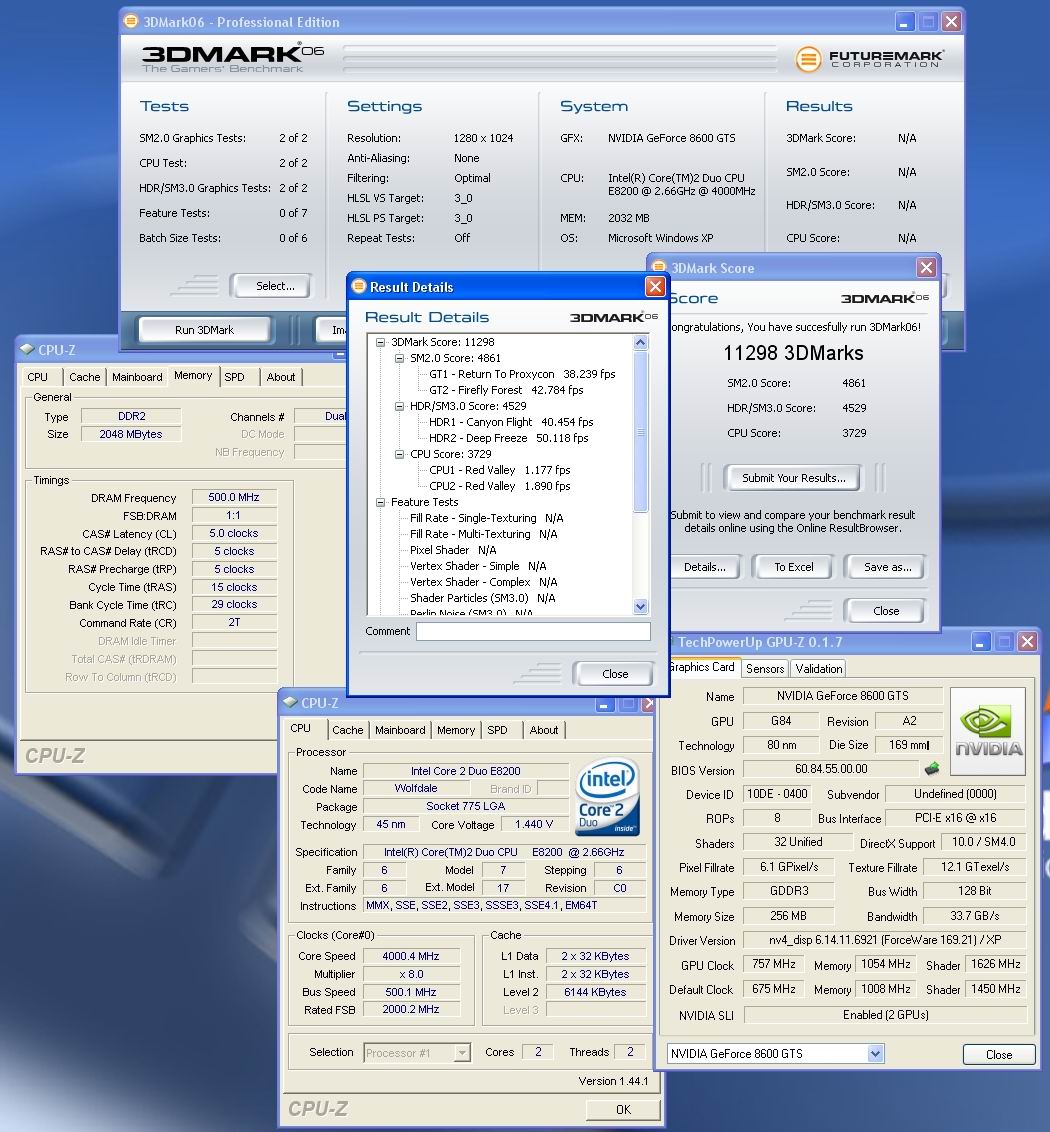Screen dimensions: 1050x1132
Task: Select the Pixel Shader N/A row
Action: tap(453, 550)
